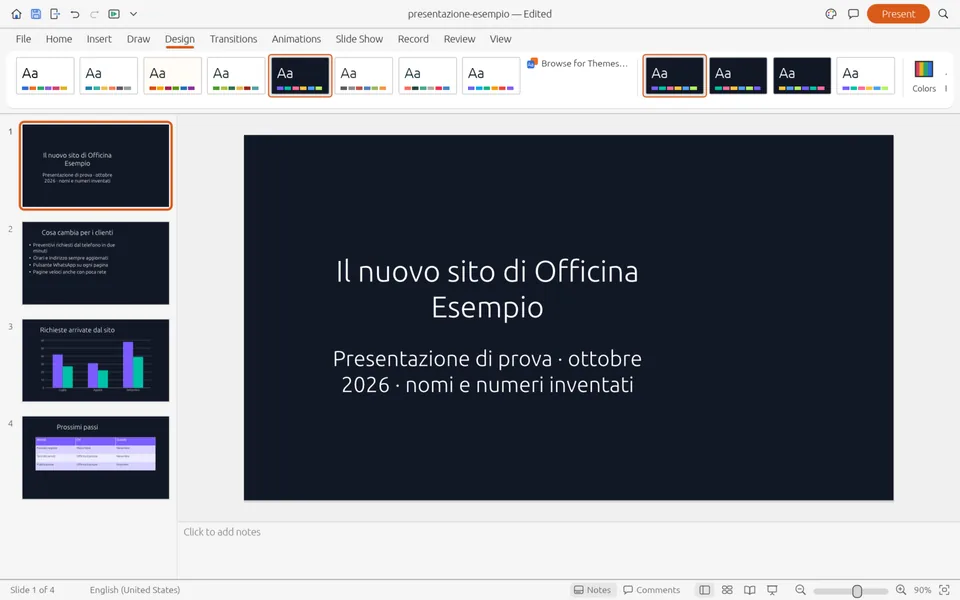Apply the last light theme before Browse
The height and width of the screenshot is (600, 960).
(491, 75)
